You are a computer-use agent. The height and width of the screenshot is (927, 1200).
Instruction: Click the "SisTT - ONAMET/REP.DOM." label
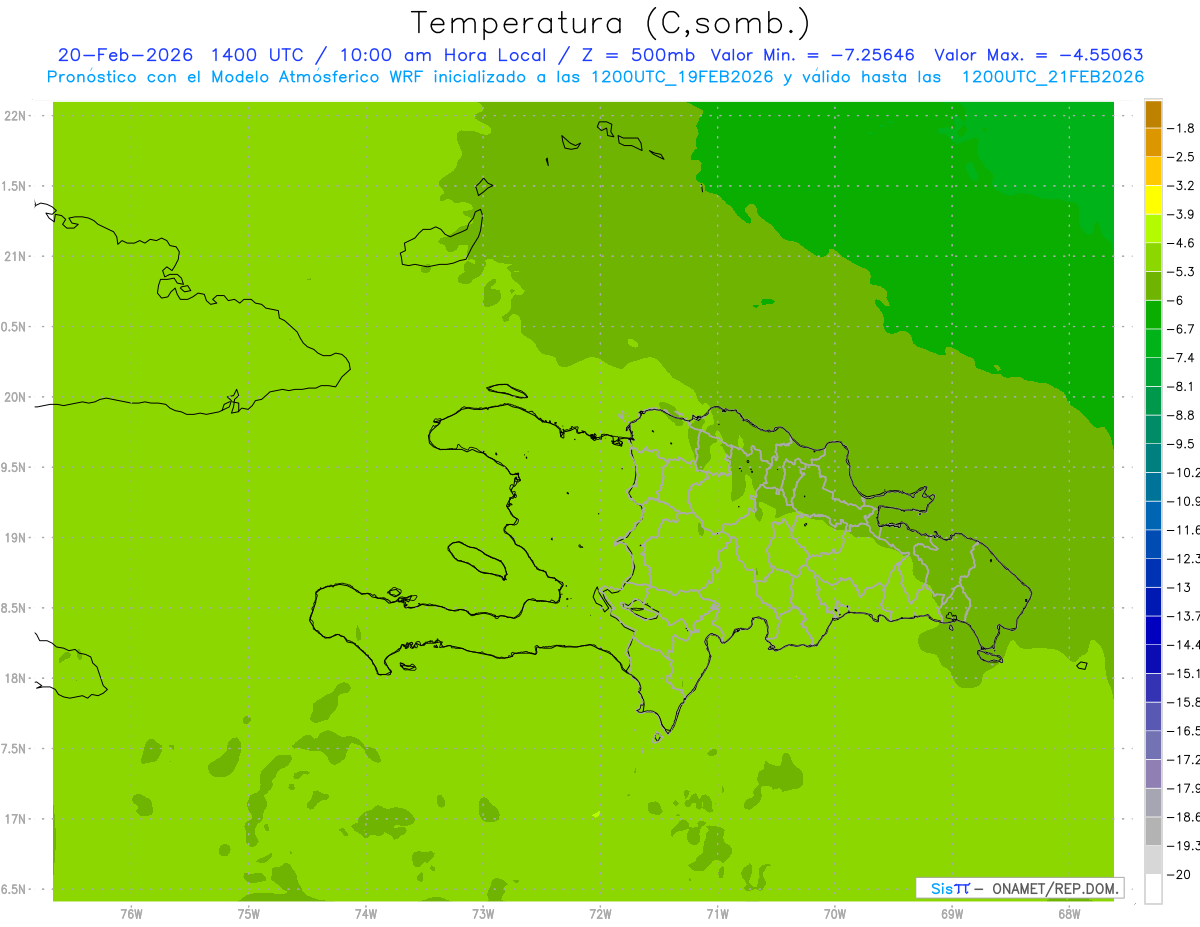[x=1019, y=888]
